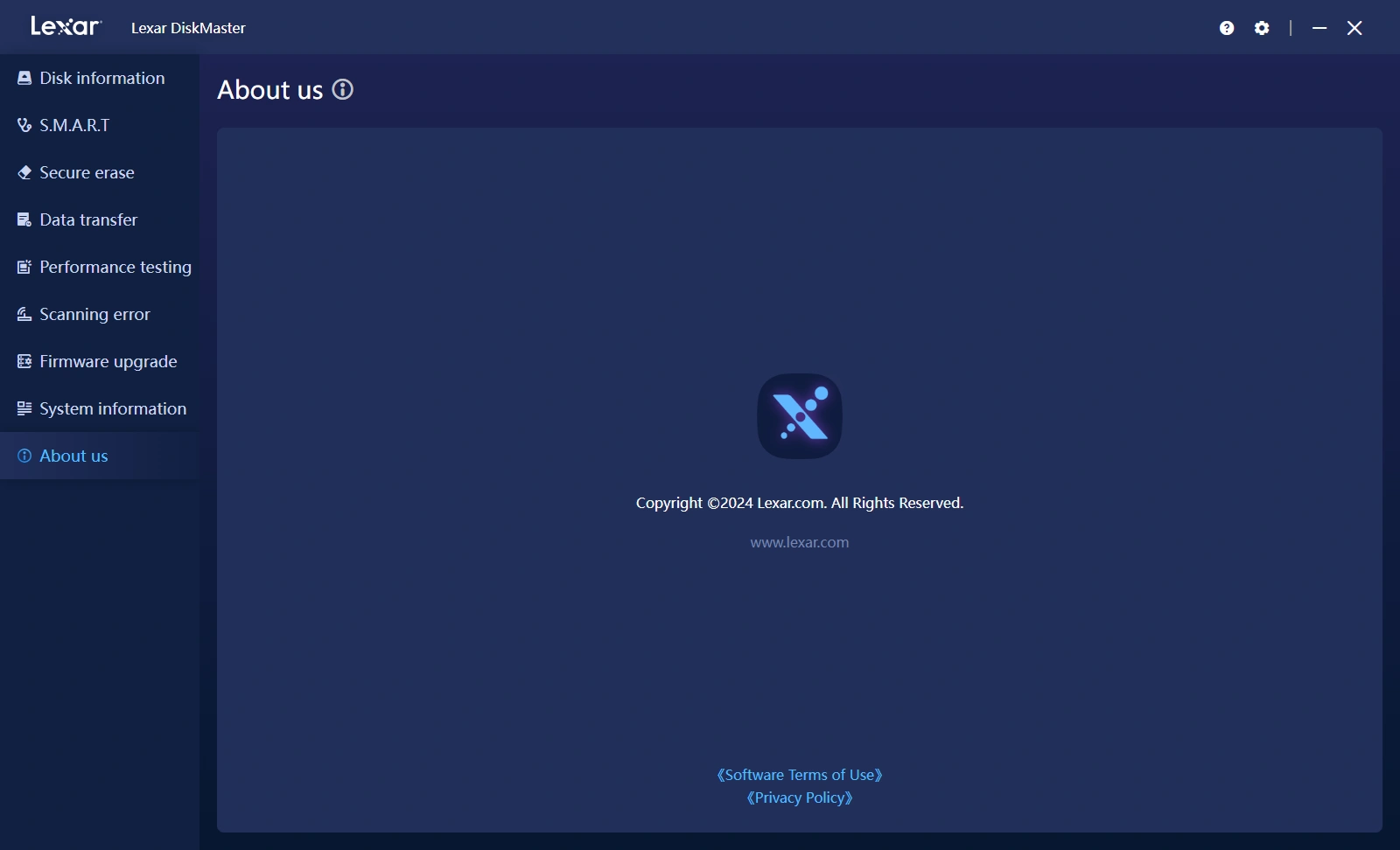Click the About us page heading

click(x=270, y=89)
